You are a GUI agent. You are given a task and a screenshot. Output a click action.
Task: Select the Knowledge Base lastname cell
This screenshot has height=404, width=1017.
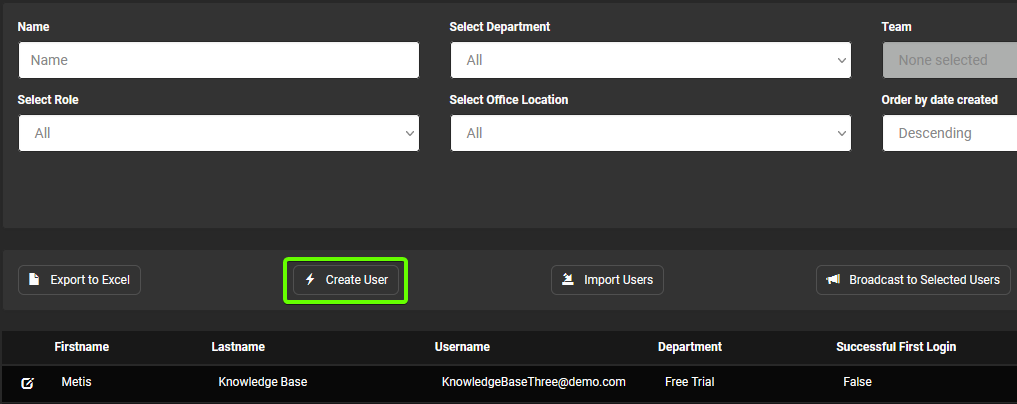tap(263, 382)
